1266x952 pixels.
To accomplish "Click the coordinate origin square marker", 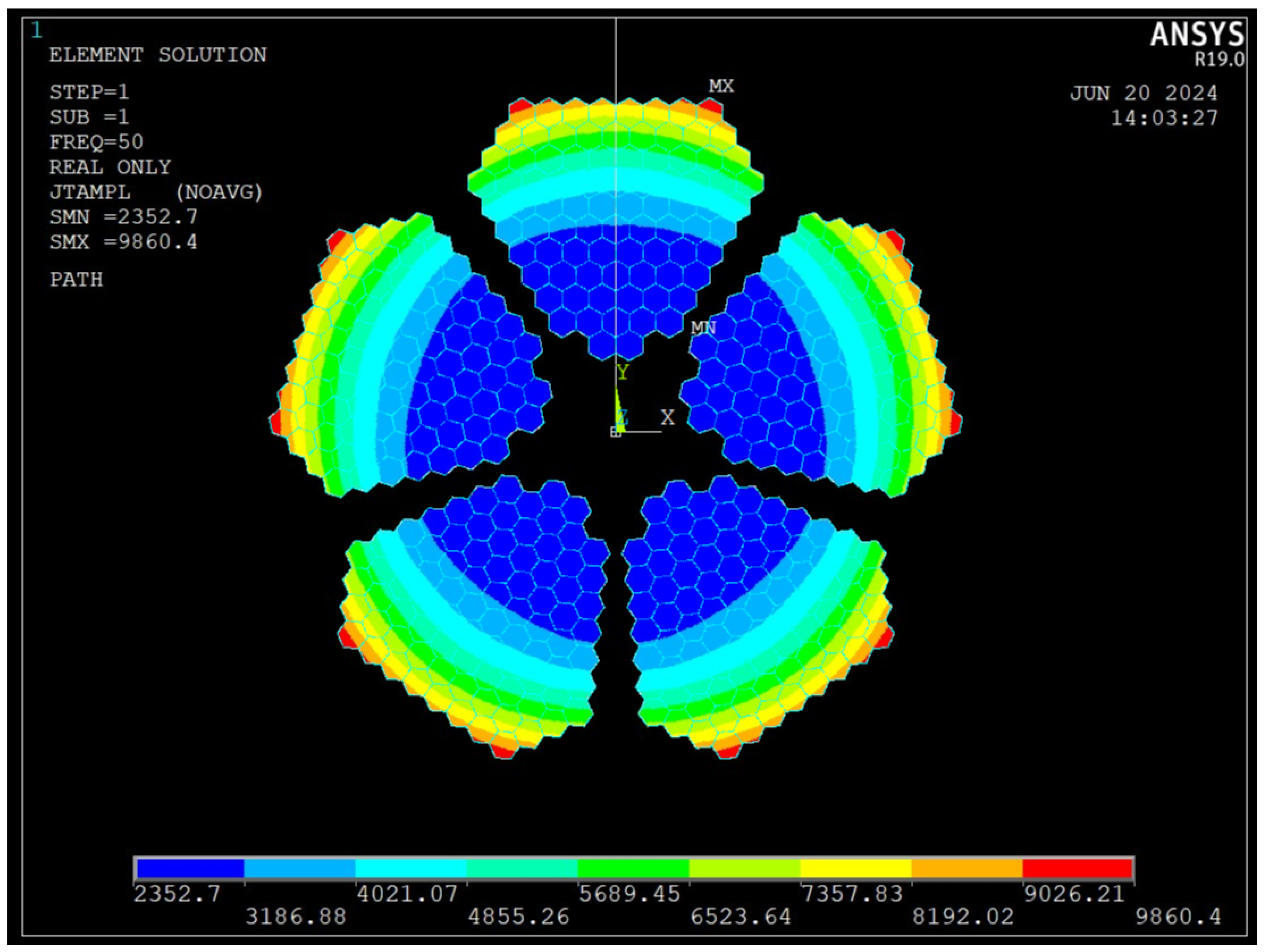I will 616,432.
